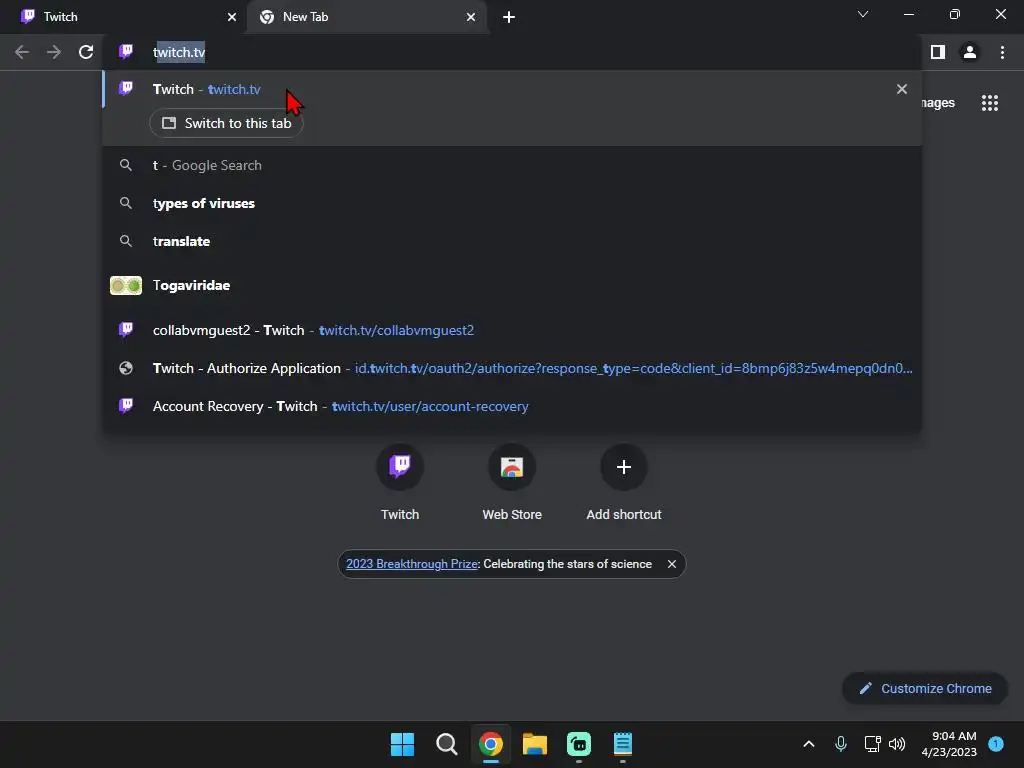Viewport: 1024px width, 768px height.
Task: Open the tab search chevron
Action: pyautogui.click(x=863, y=14)
